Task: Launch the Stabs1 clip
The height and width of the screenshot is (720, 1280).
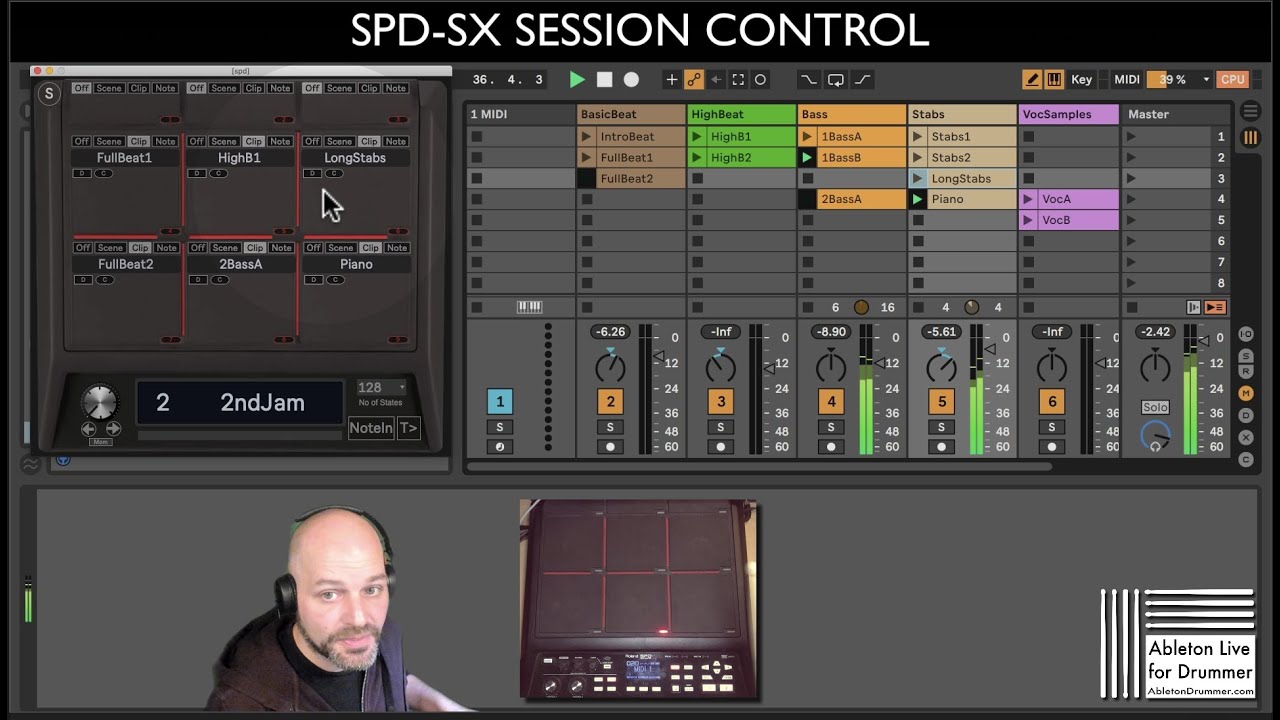Action: coord(917,136)
